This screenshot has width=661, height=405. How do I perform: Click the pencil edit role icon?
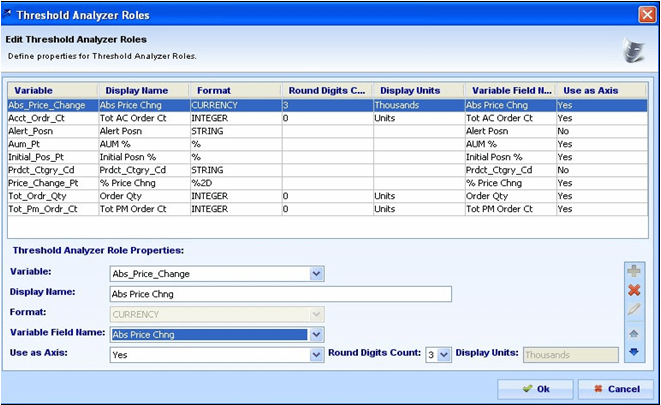point(634,310)
